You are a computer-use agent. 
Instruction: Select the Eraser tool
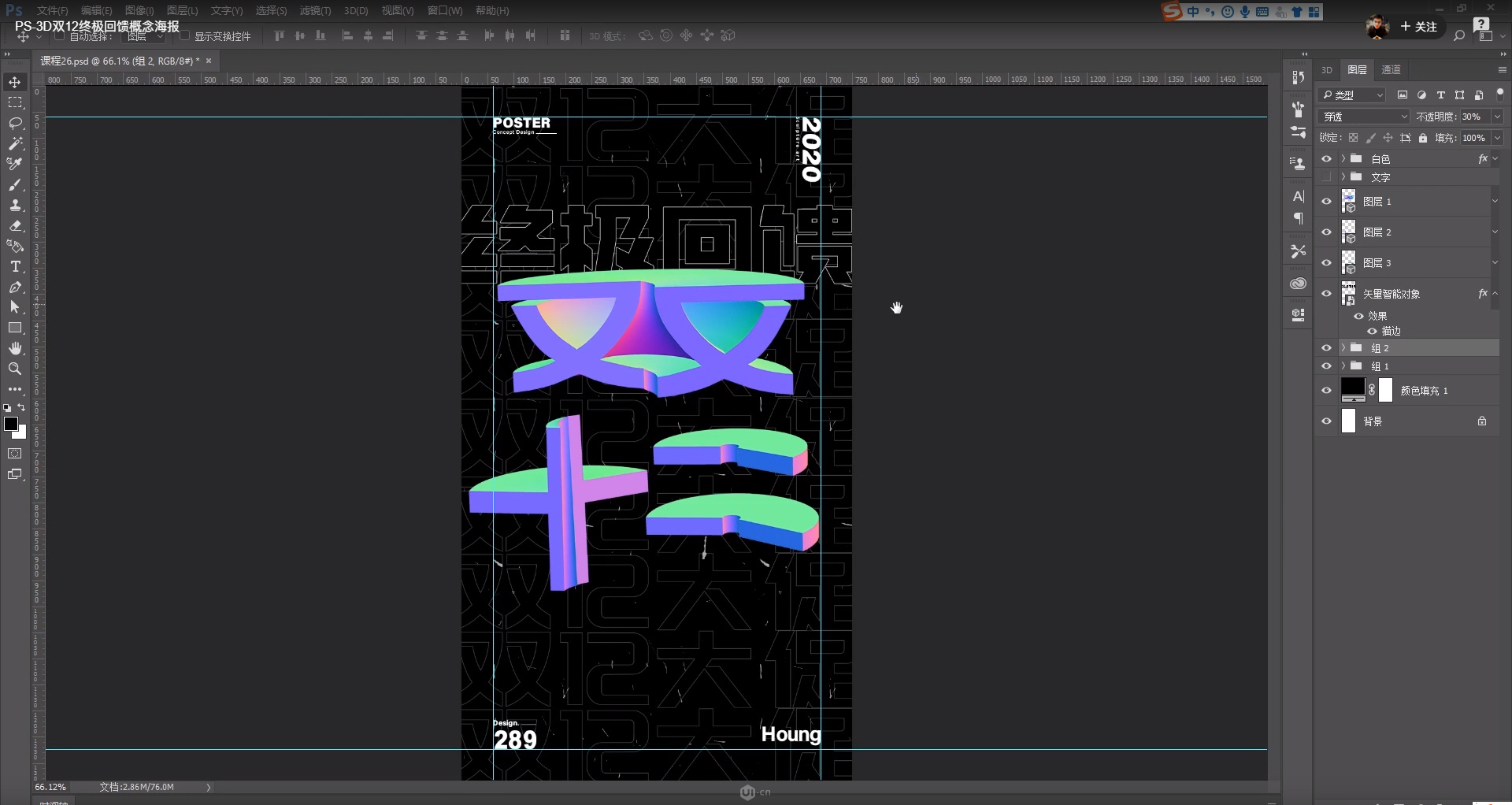point(15,226)
